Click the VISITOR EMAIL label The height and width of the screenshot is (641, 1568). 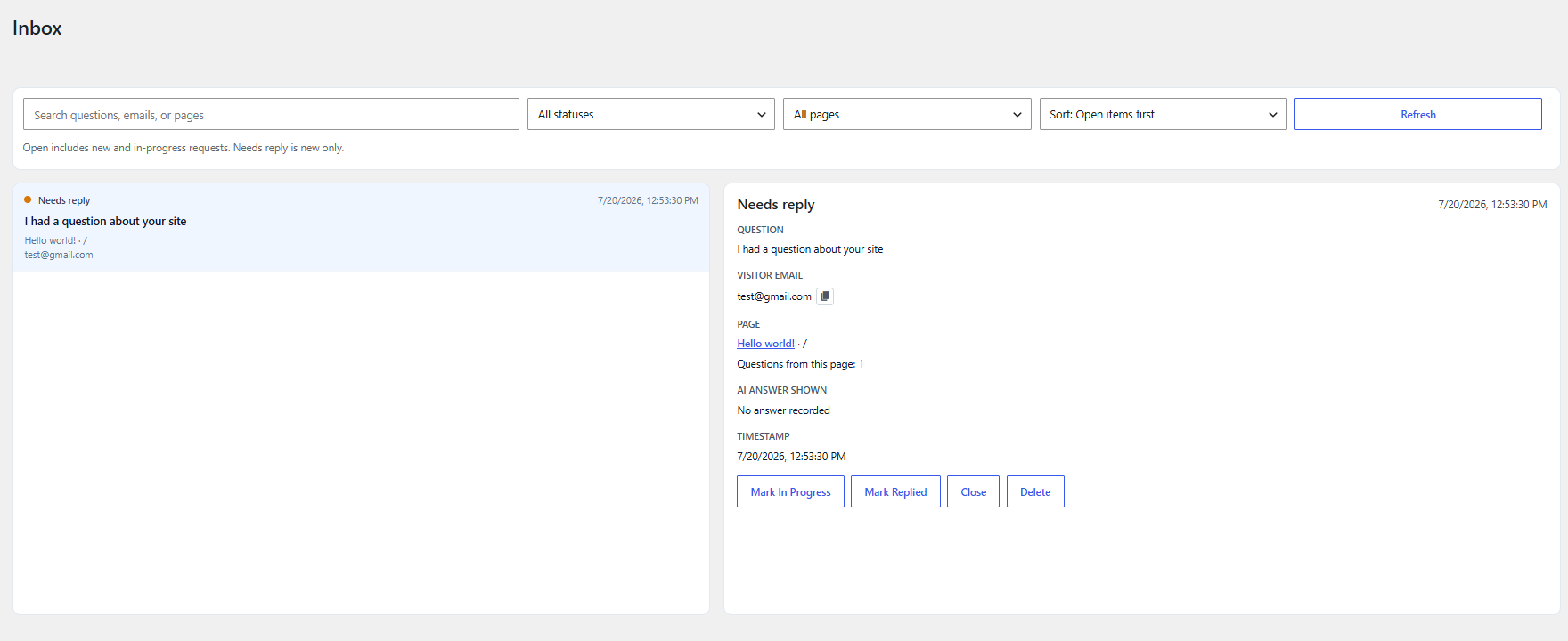(770, 275)
